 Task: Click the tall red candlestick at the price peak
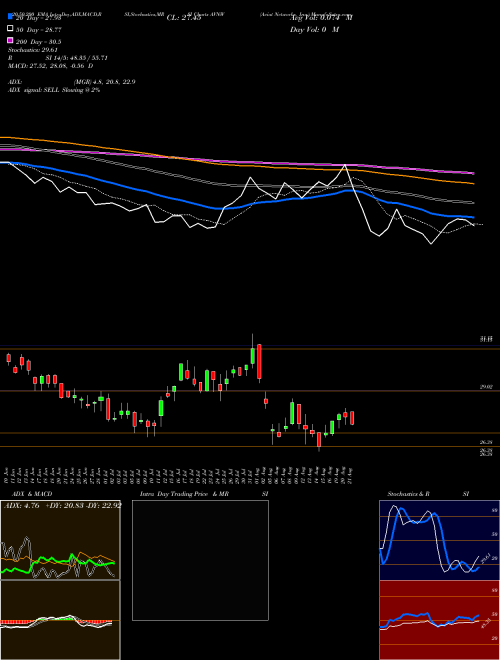click(x=259, y=362)
